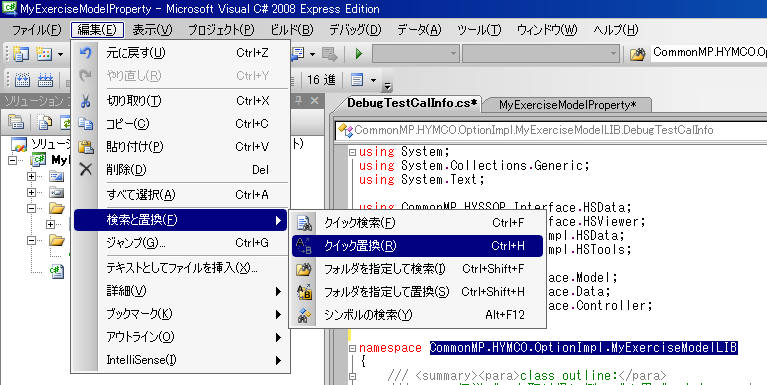The height and width of the screenshot is (385, 767).
Task: Open the ファイル(F) menu
Action: 36,30
